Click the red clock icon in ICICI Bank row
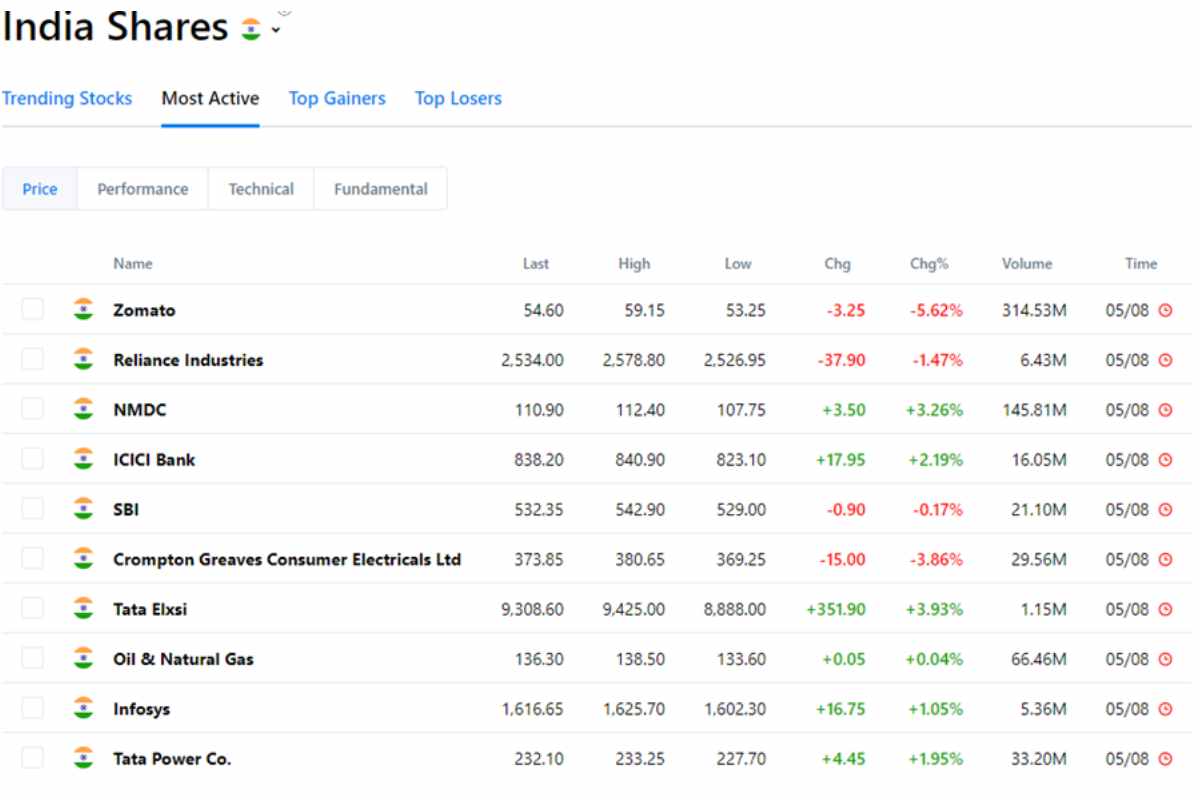The width and height of the screenshot is (1200, 800). click(x=1165, y=460)
